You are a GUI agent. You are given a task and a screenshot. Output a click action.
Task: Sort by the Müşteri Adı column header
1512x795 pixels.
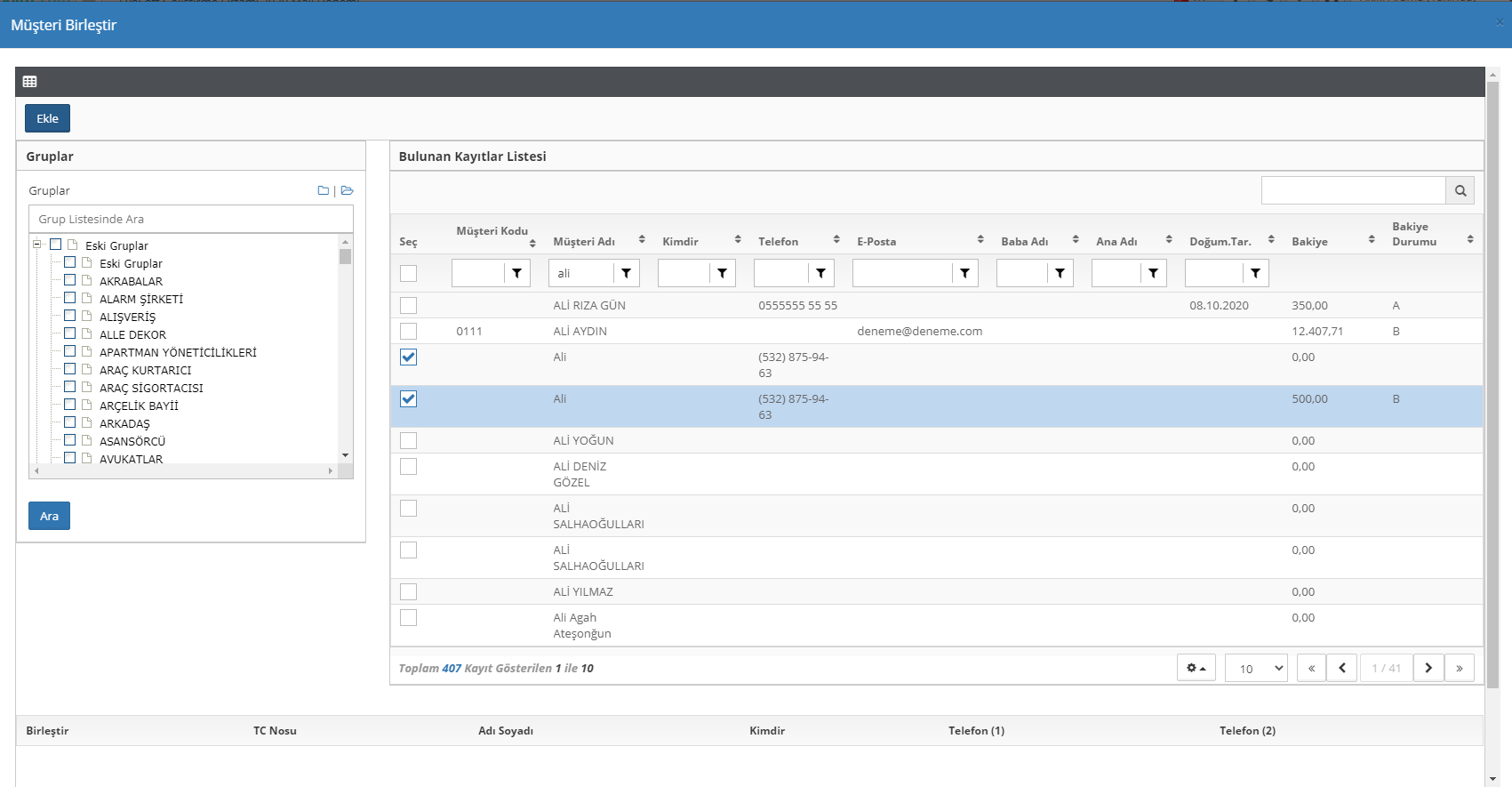coord(584,242)
